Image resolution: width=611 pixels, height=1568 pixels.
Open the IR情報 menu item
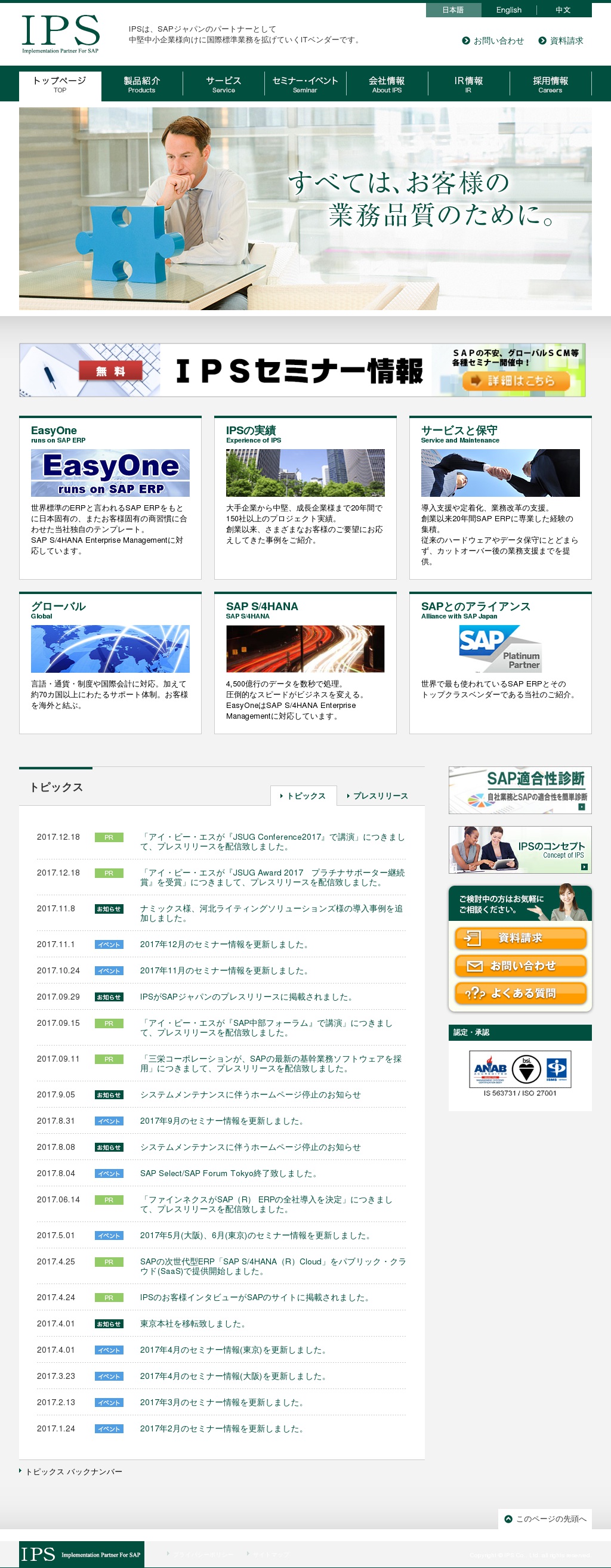(x=468, y=85)
